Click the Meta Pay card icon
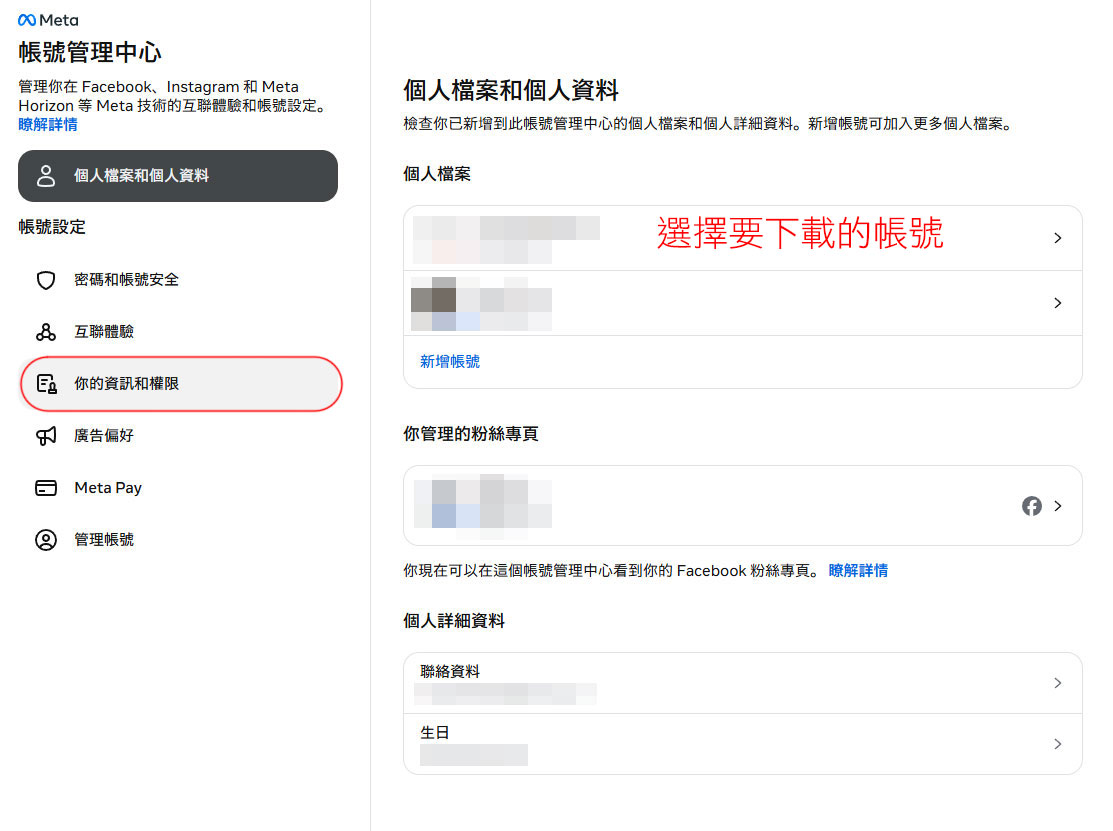Viewport: 1113px width, 831px height. pos(46,488)
